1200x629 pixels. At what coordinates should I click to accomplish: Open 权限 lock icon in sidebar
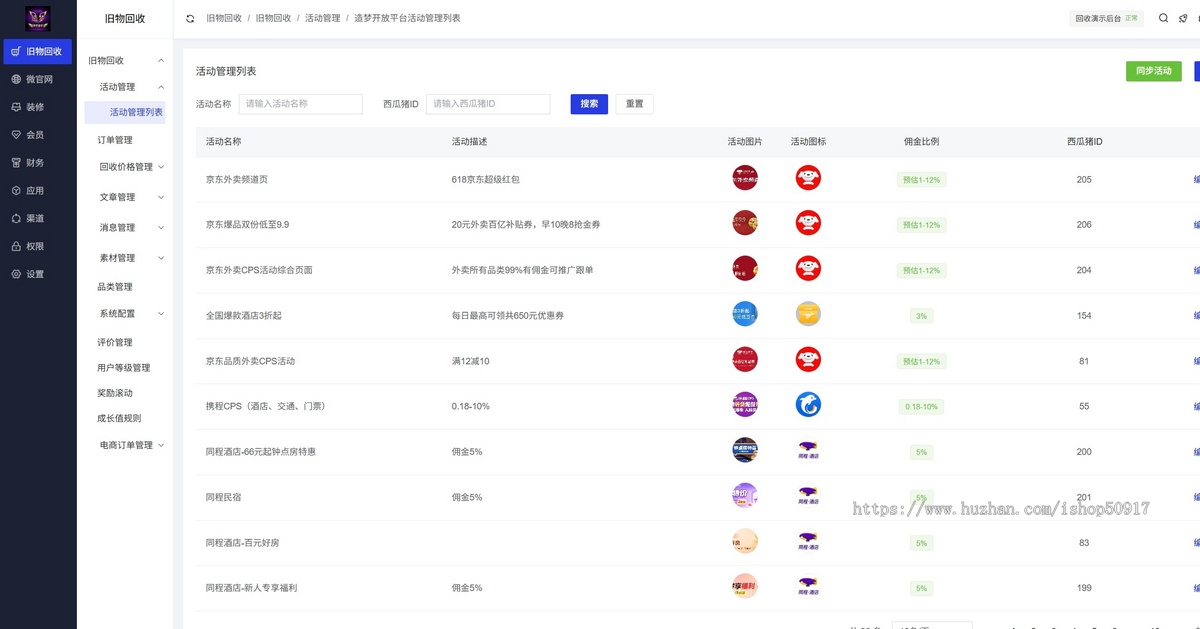16,246
